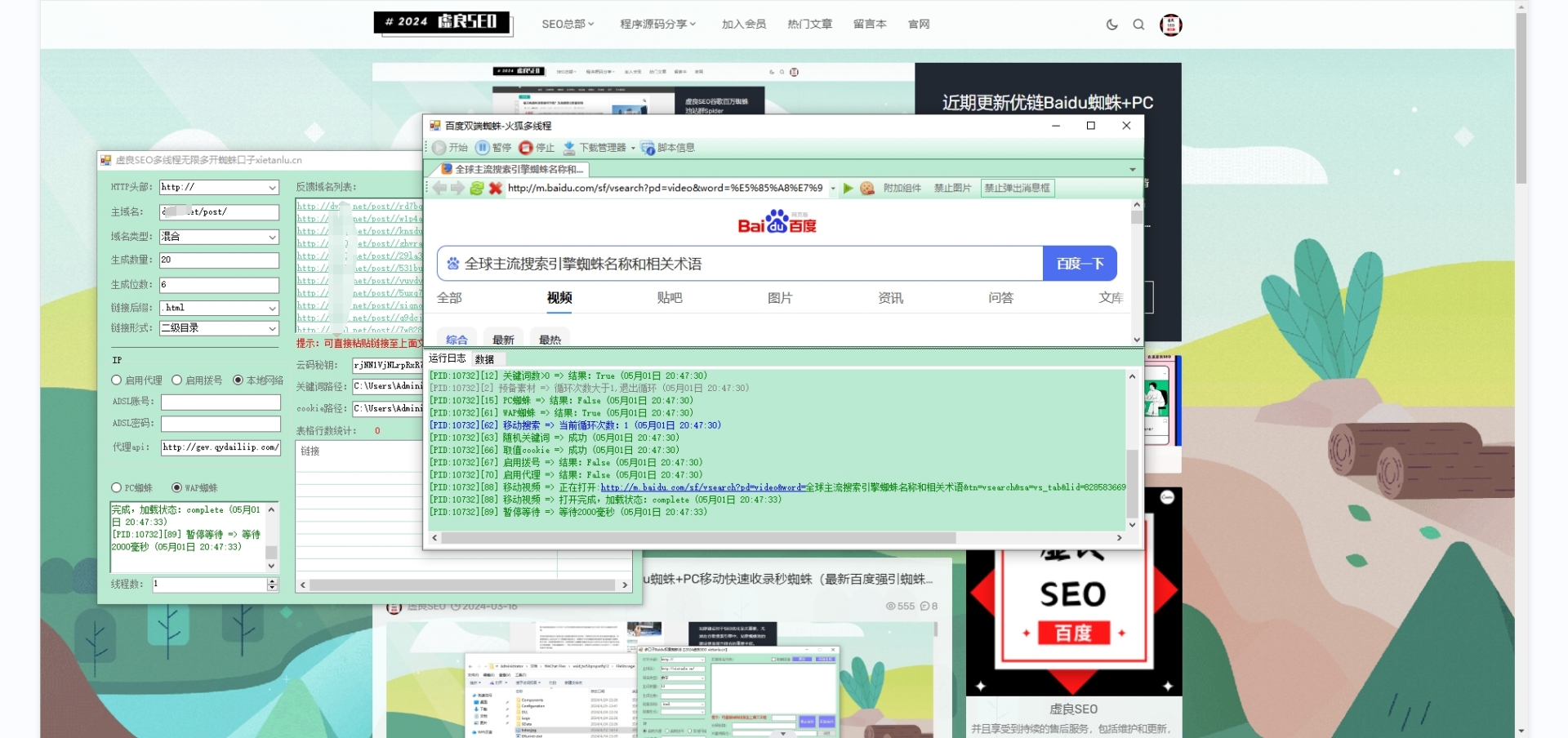1568x738 pixels.
Task: Click the cookie icon in address bar
Action: tap(867, 188)
